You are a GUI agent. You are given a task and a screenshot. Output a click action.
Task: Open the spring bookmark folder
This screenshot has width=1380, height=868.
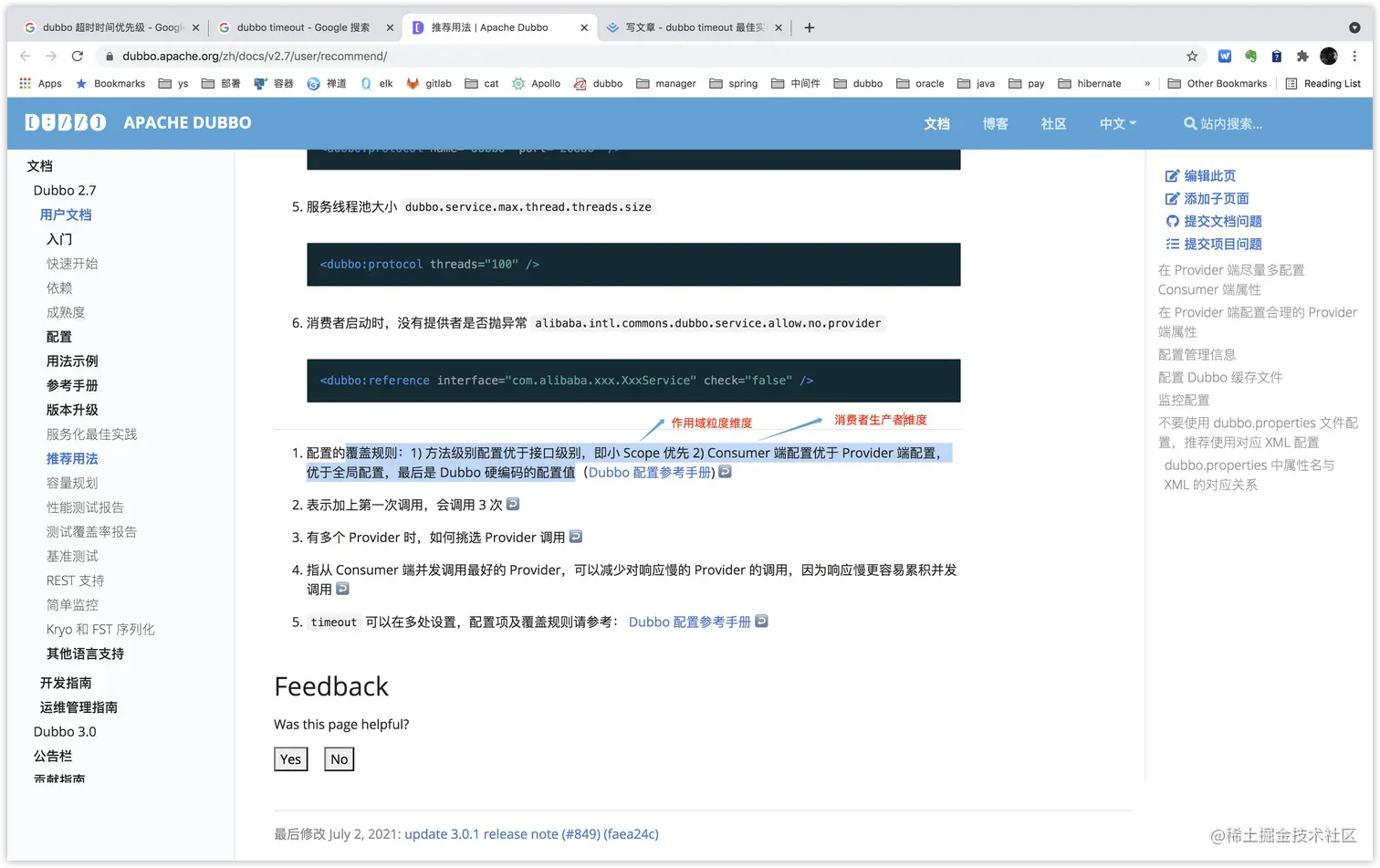734,83
